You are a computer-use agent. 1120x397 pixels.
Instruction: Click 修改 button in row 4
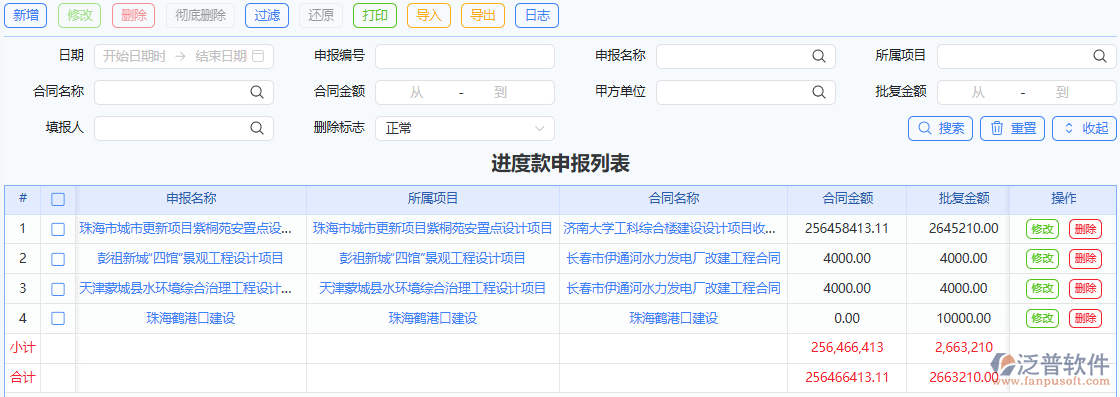coord(1042,318)
